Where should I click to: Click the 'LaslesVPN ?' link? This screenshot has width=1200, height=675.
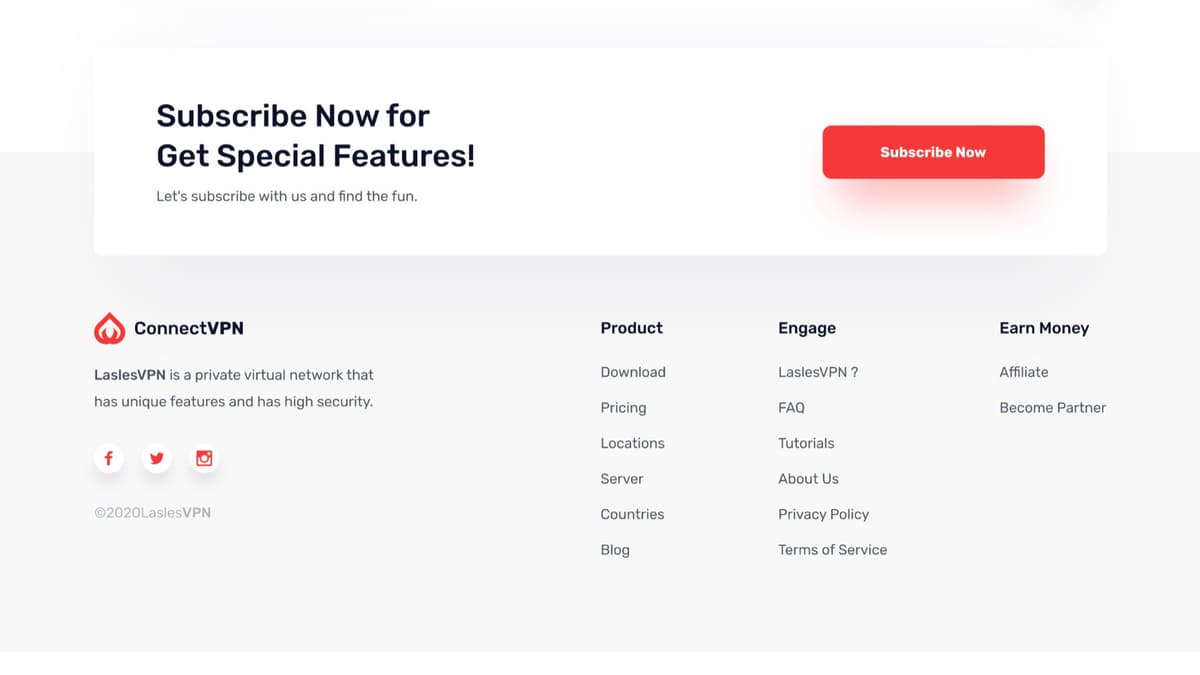(818, 372)
